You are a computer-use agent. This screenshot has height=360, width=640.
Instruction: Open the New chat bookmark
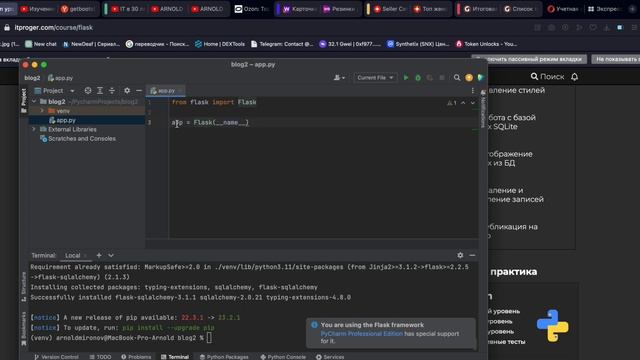[x=41, y=44]
